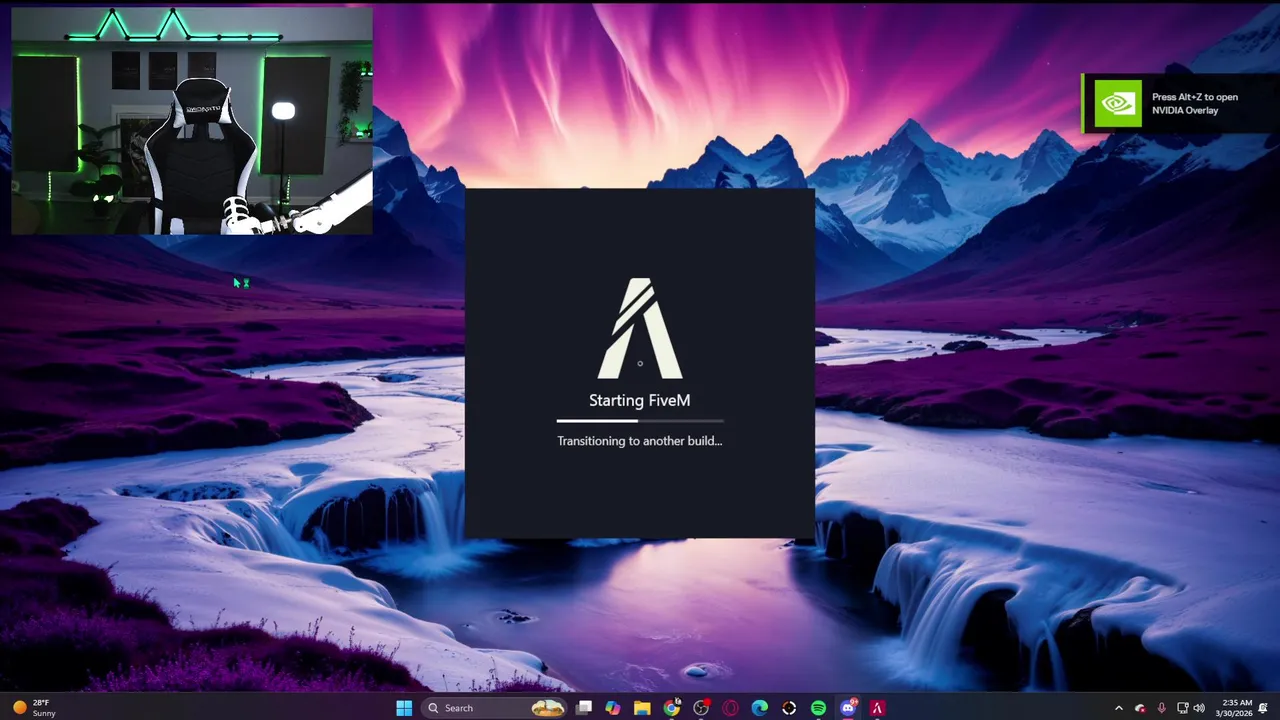Click the cloud sync tray icon
Image resolution: width=1280 pixels, height=720 pixels.
[1140, 708]
